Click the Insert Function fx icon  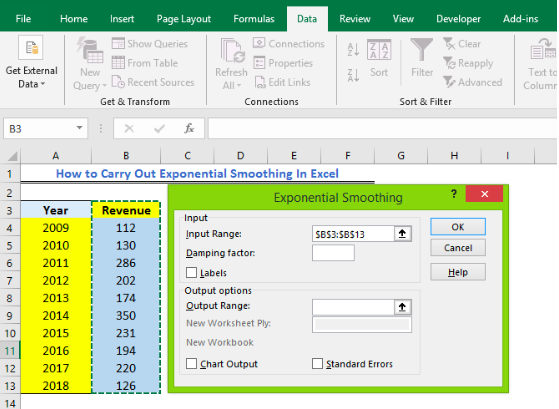click(189, 128)
